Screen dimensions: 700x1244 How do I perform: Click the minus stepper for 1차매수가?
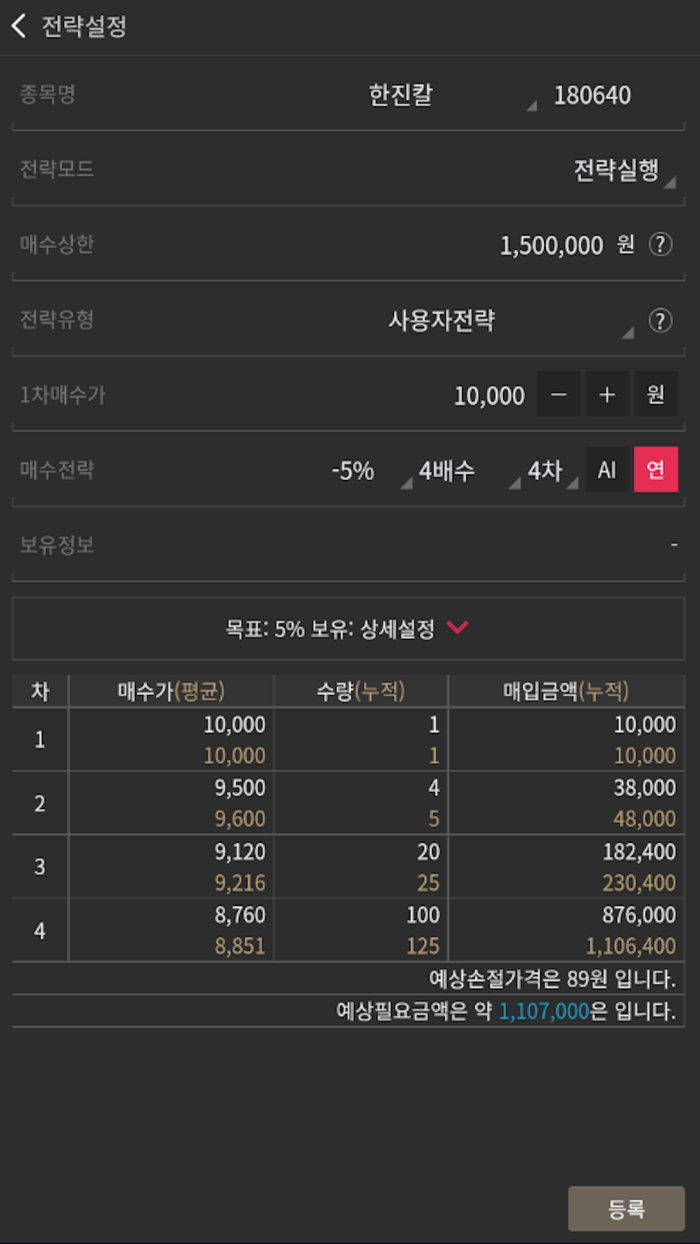click(x=559, y=394)
